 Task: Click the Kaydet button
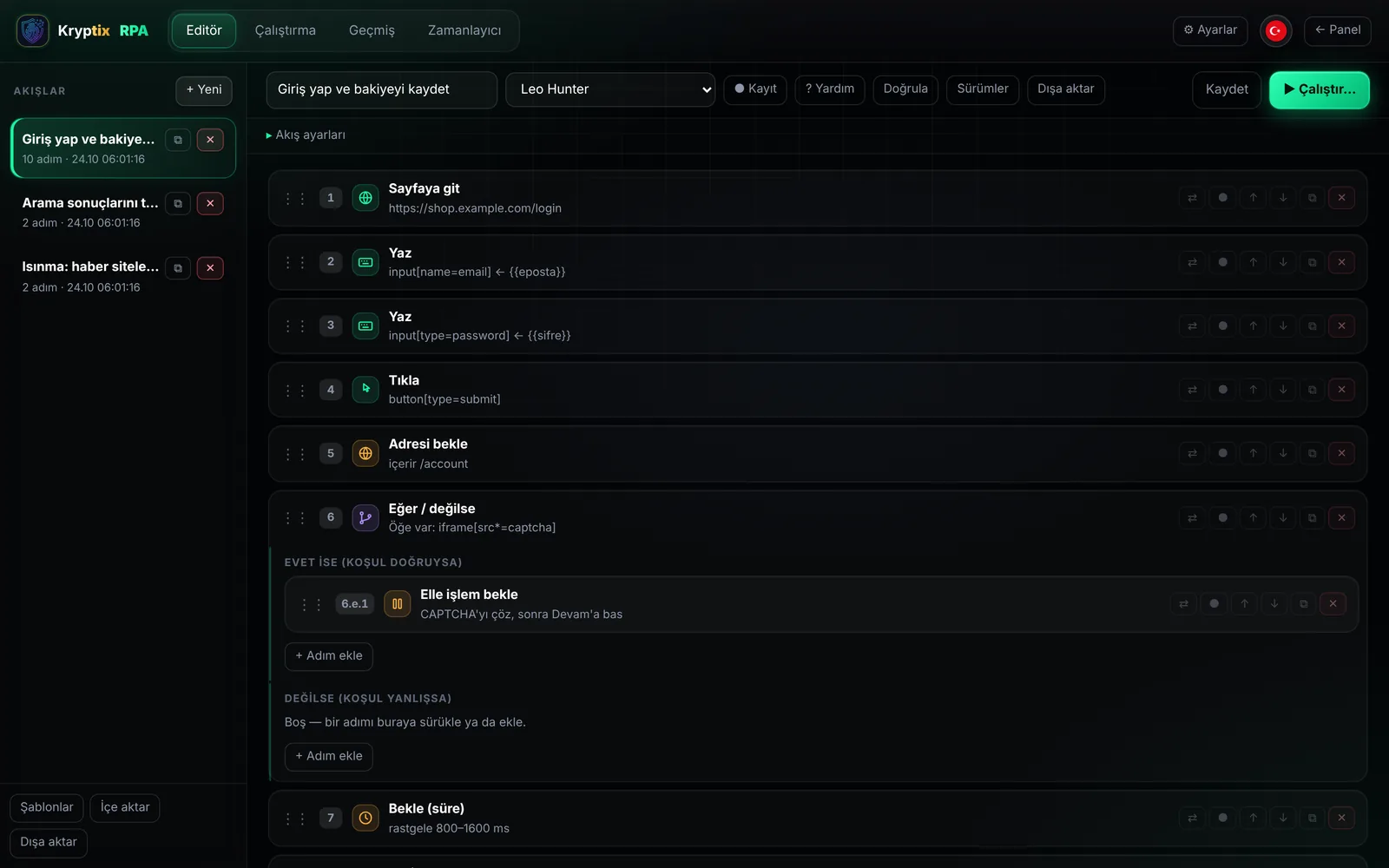pos(1227,89)
